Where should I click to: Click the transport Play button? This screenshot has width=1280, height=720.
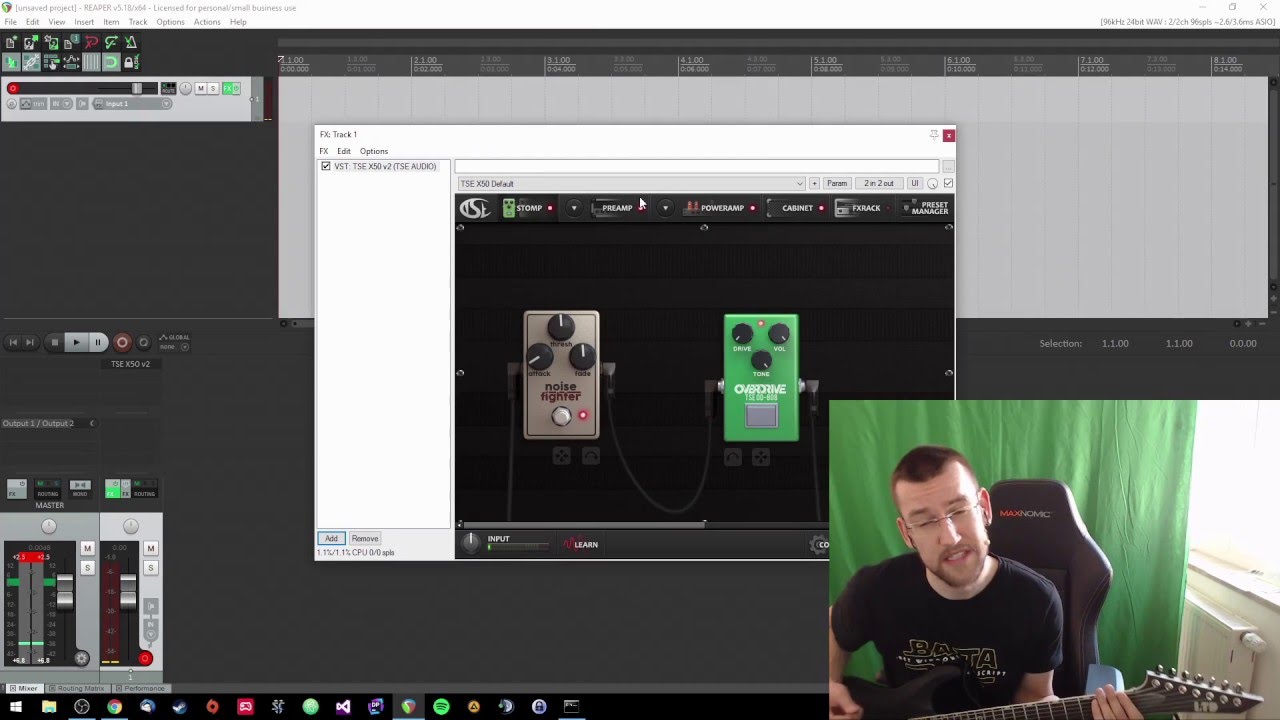pos(76,342)
